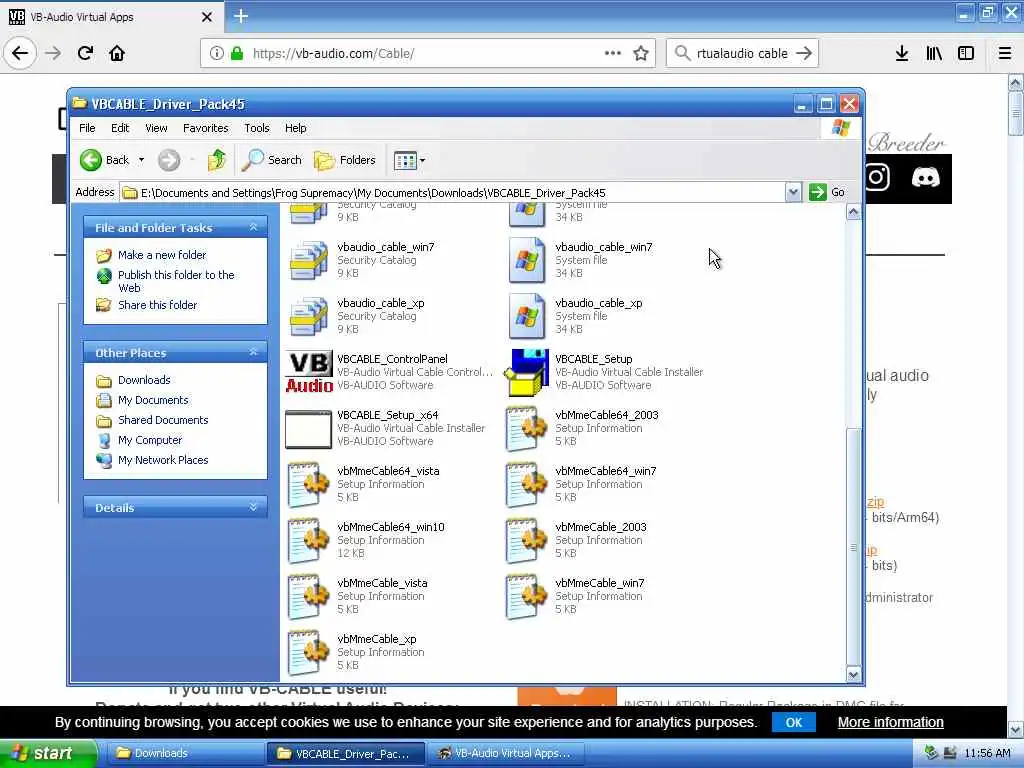
Task: Open the Views dropdown button
Action: pyautogui.click(x=409, y=160)
